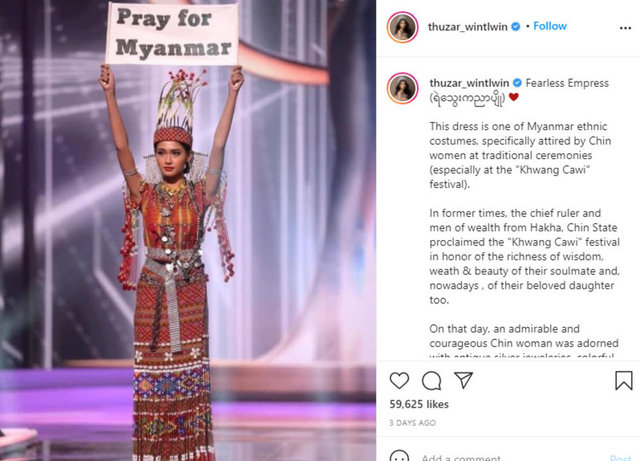The height and width of the screenshot is (461, 640).
Task: Click the verified badge in caption
Action: [517, 83]
